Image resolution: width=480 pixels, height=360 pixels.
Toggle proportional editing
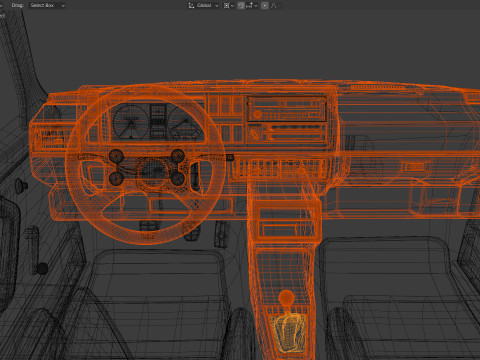pyautogui.click(x=265, y=5)
